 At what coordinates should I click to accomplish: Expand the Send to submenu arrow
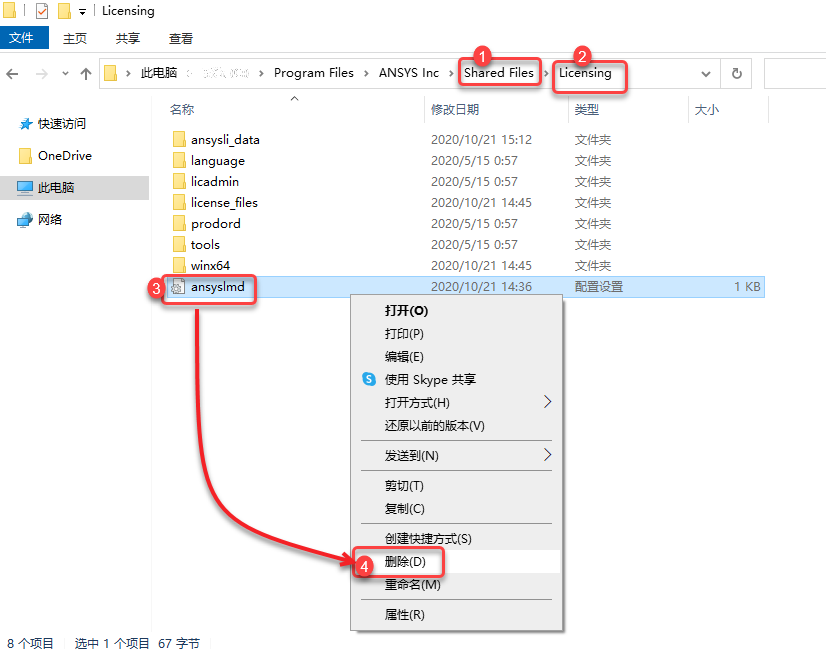pos(547,455)
